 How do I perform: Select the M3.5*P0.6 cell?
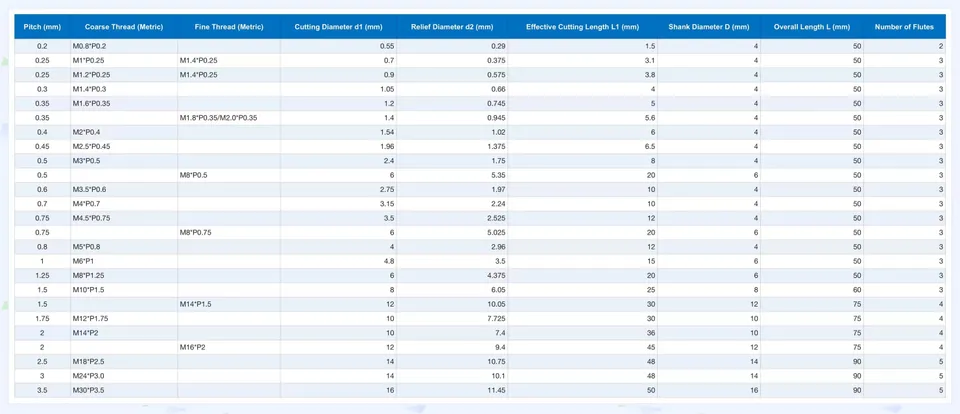tap(124, 189)
